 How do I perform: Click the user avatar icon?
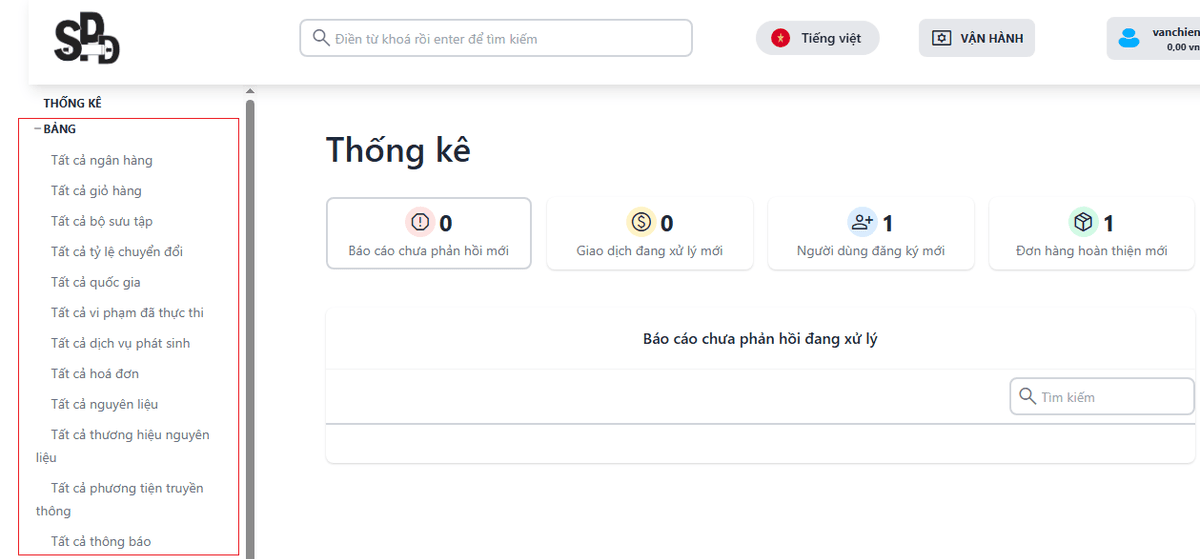click(x=1129, y=39)
